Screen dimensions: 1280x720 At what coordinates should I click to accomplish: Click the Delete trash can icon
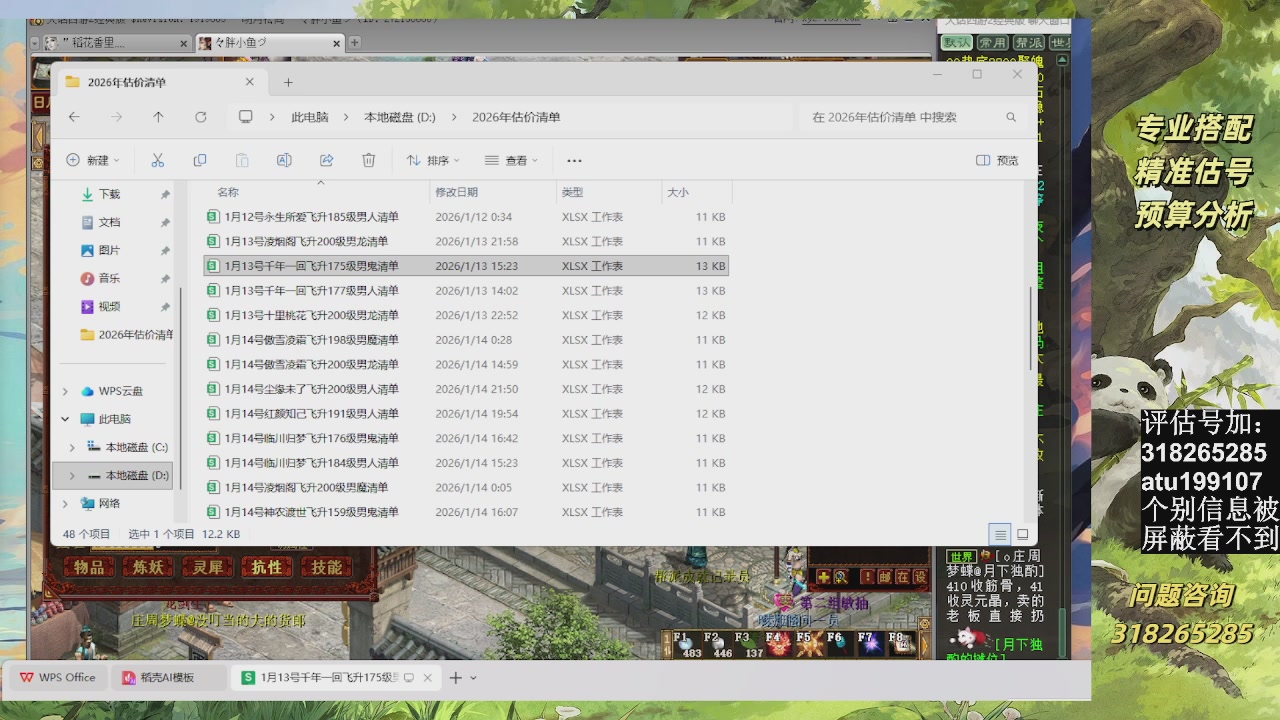368,160
